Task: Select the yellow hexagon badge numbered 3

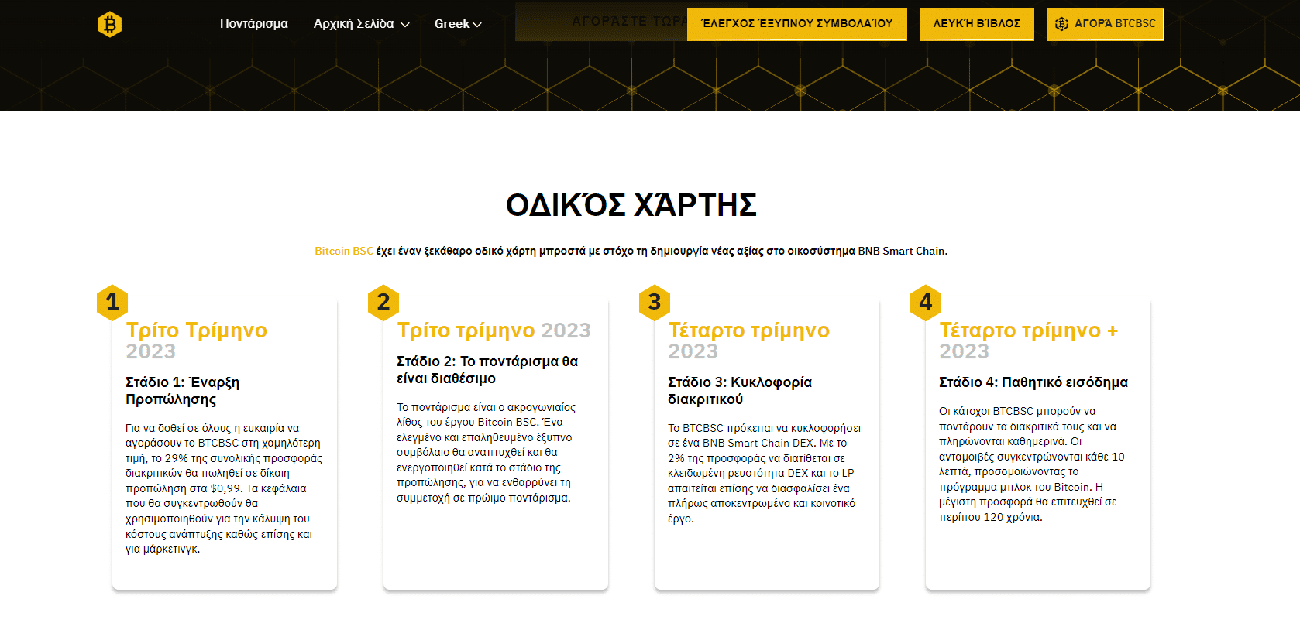Action: [656, 300]
